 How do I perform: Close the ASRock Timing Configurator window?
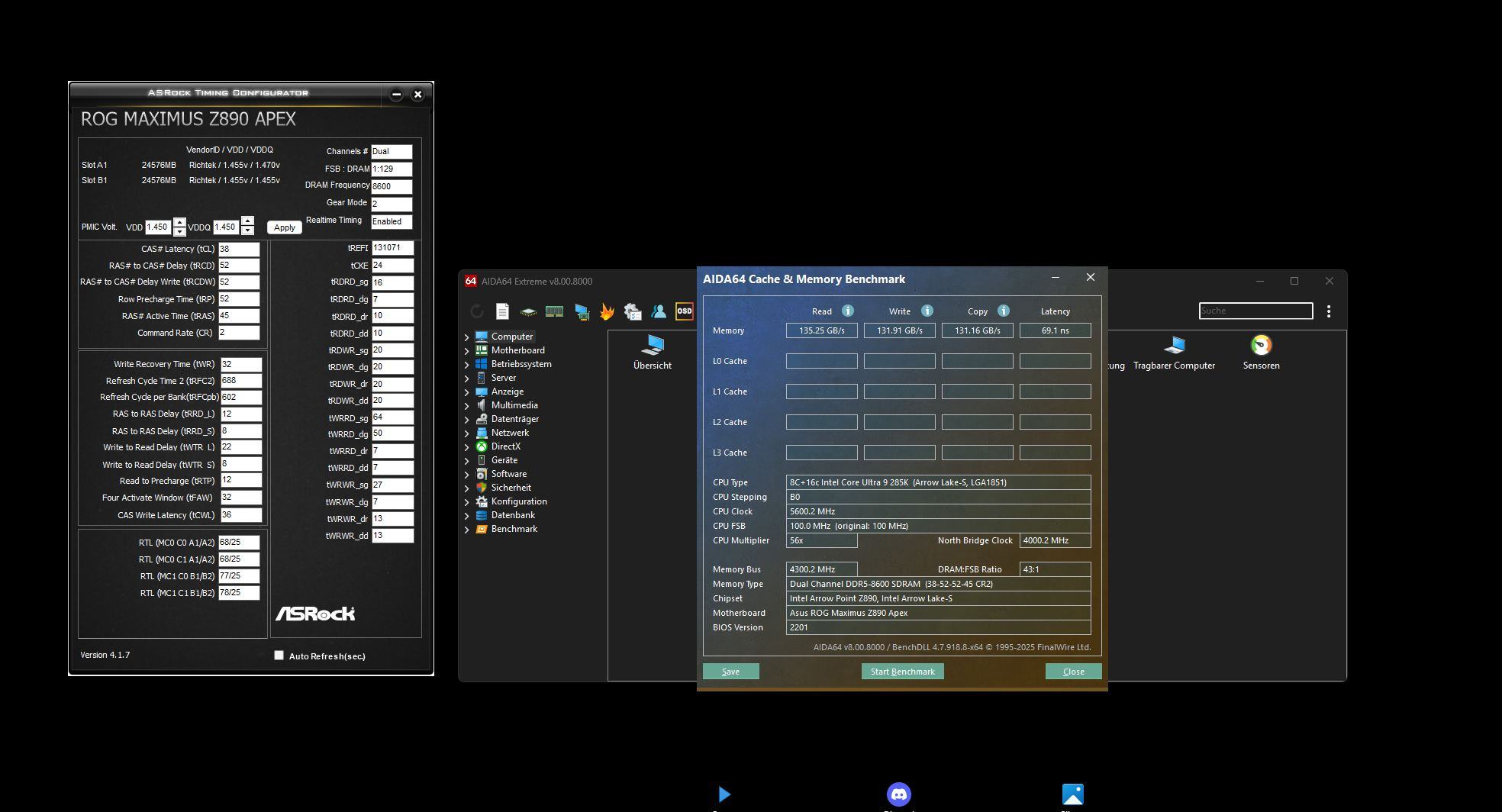(x=417, y=95)
